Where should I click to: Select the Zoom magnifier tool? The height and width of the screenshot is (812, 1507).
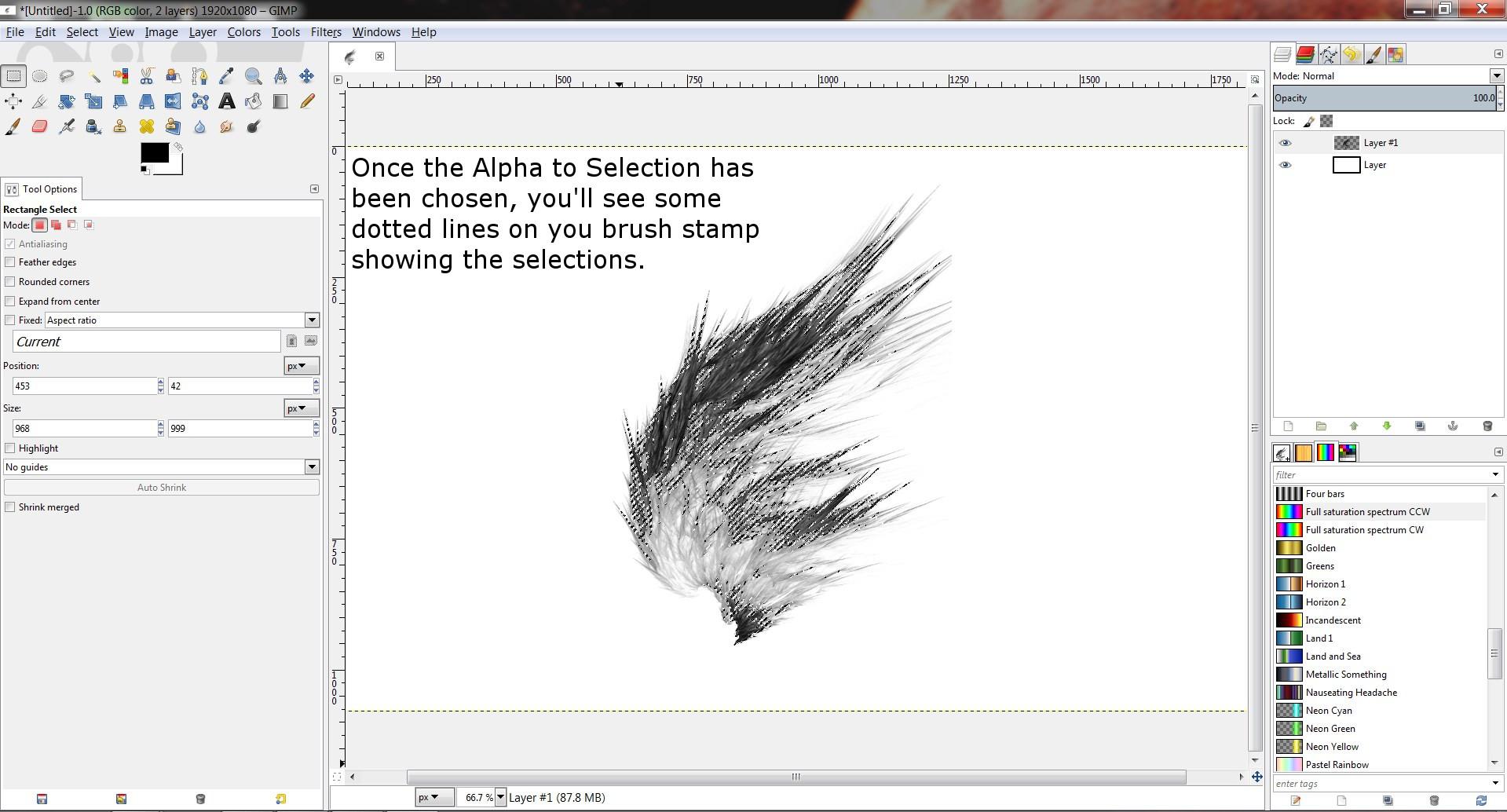[x=253, y=76]
